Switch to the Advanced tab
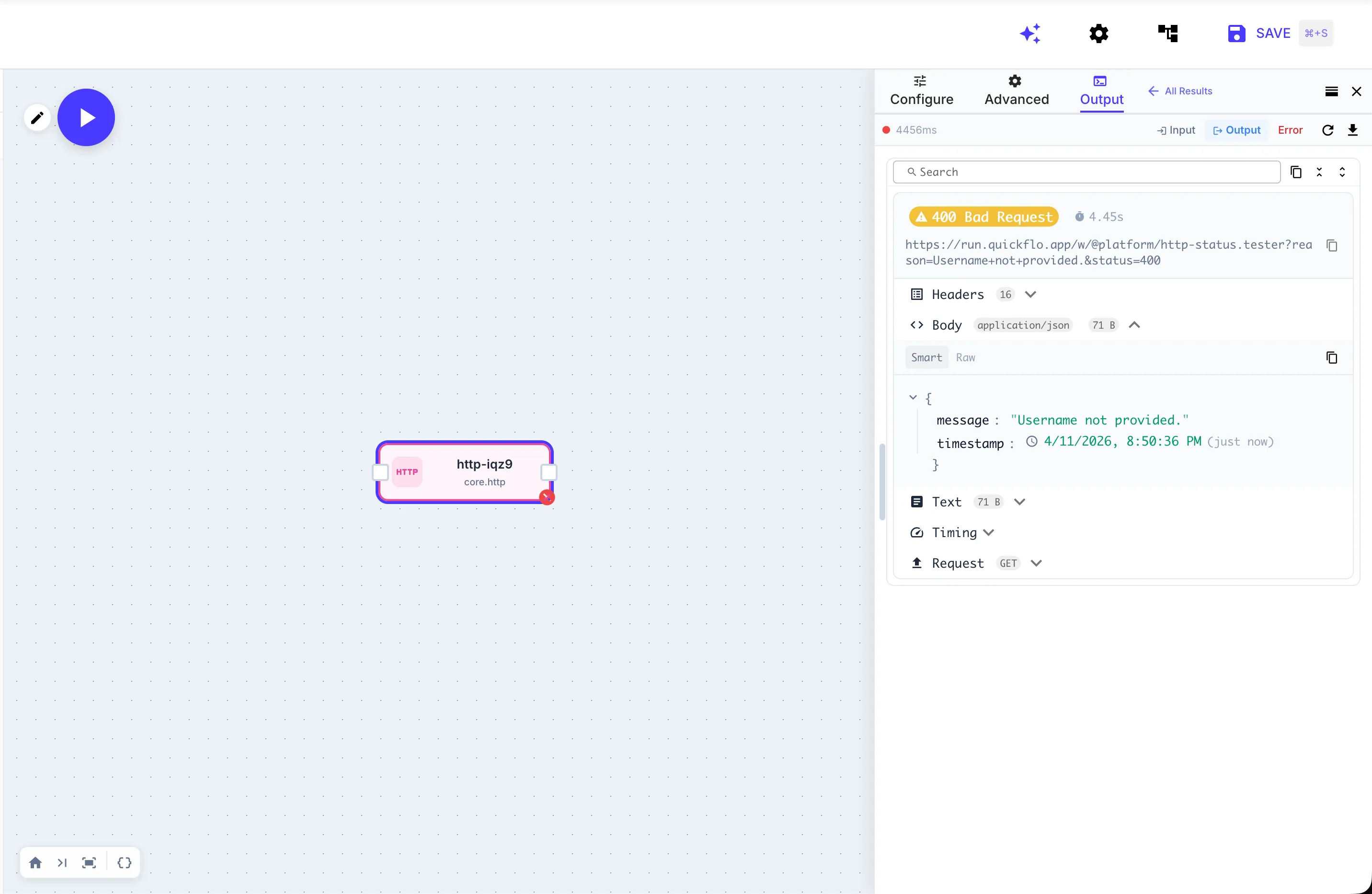Image resolution: width=1372 pixels, height=894 pixels. point(1017,91)
